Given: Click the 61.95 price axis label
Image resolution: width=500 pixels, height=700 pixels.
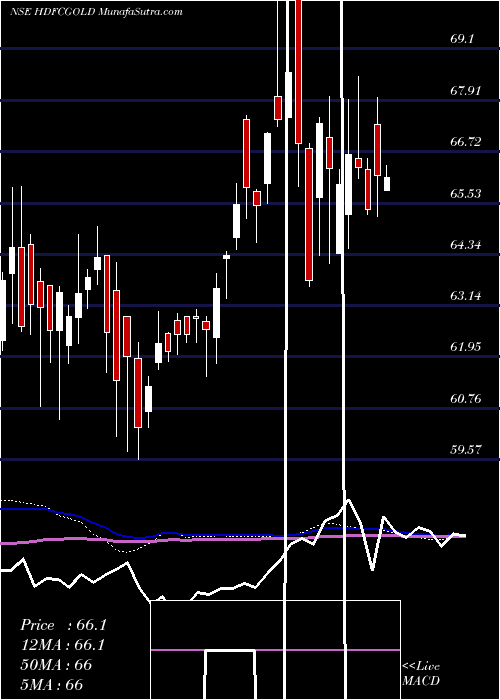Looking at the screenshot, I should tap(466, 347).
